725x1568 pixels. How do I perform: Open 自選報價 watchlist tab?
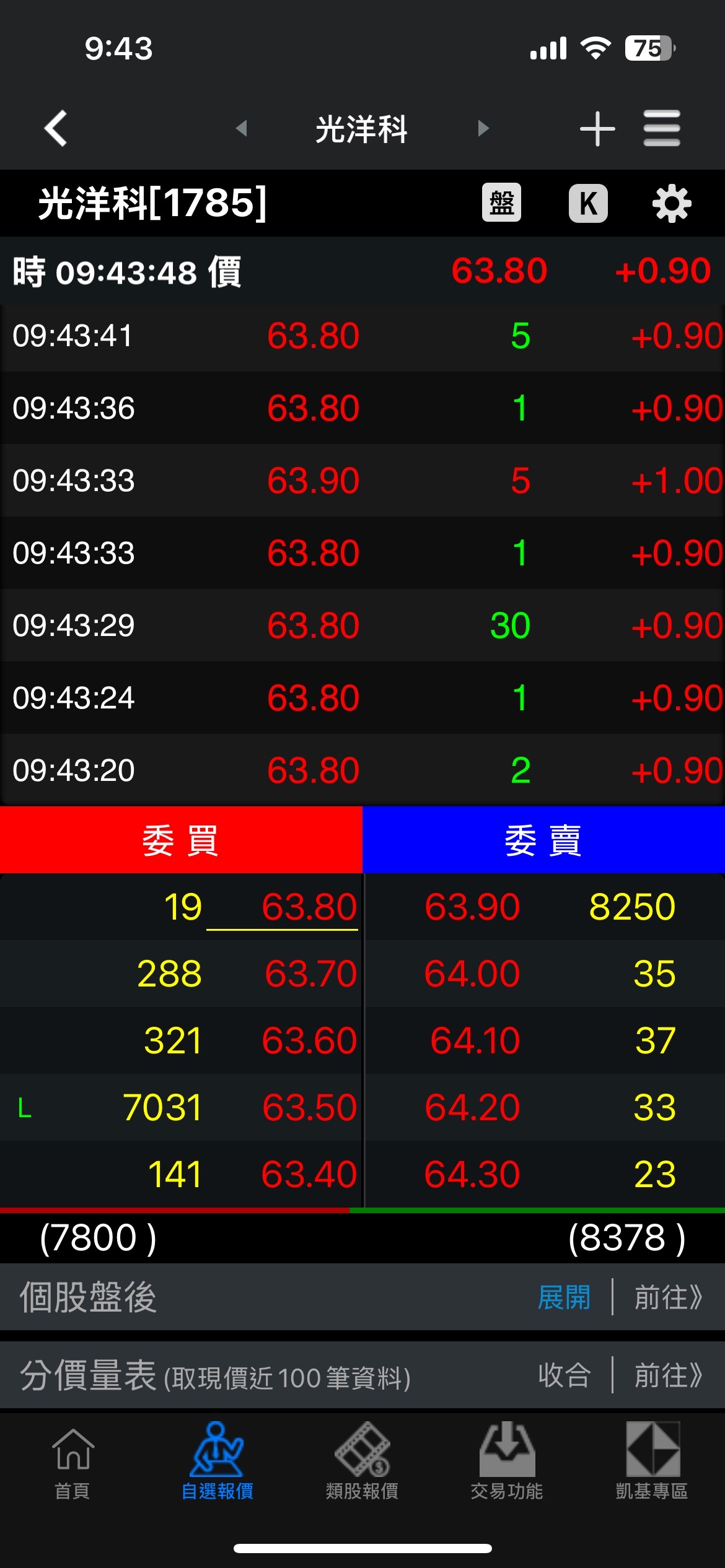[x=217, y=1461]
